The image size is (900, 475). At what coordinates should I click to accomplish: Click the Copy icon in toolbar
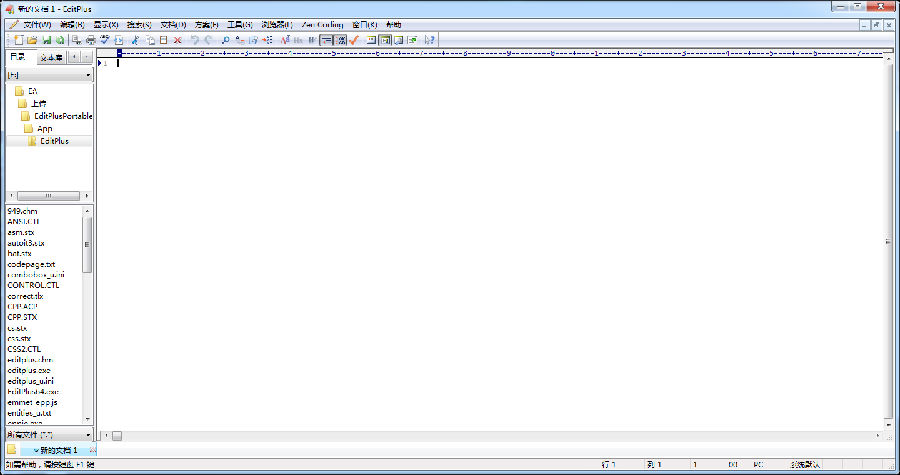[150, 40]
